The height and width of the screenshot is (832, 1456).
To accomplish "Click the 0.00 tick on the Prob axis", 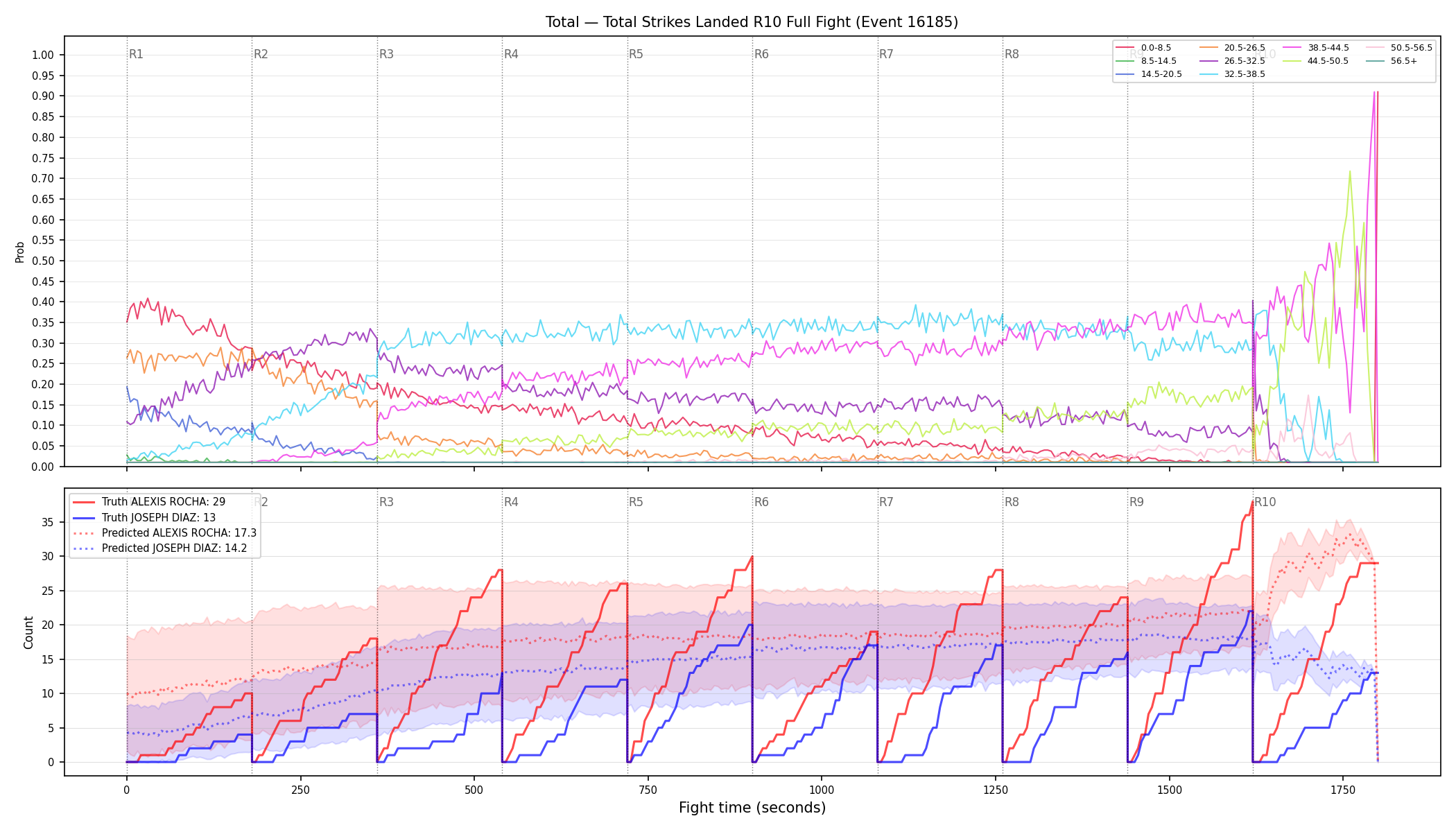I will pos(43,467).
